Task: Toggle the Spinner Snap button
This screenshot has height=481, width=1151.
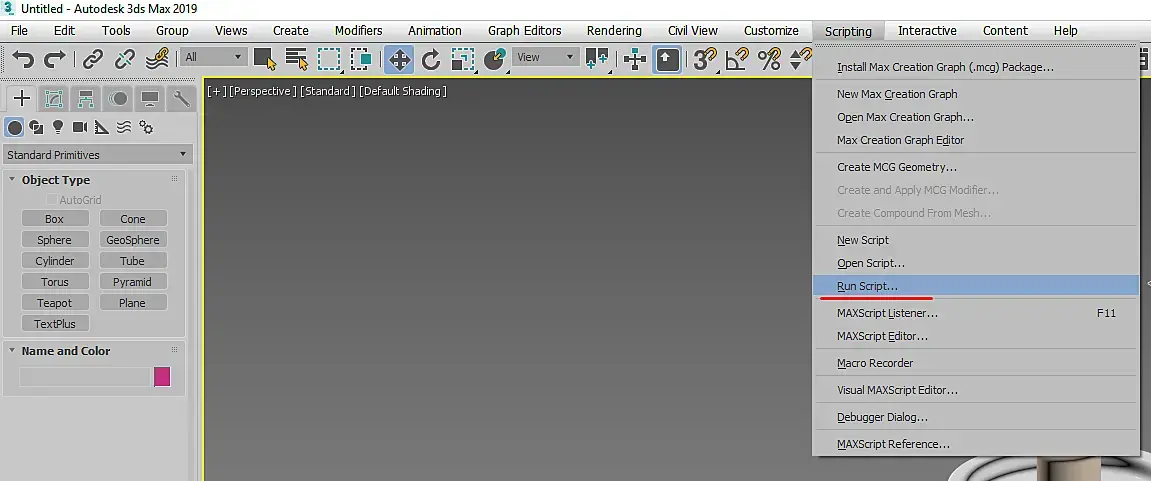Action: coord(800,59)
